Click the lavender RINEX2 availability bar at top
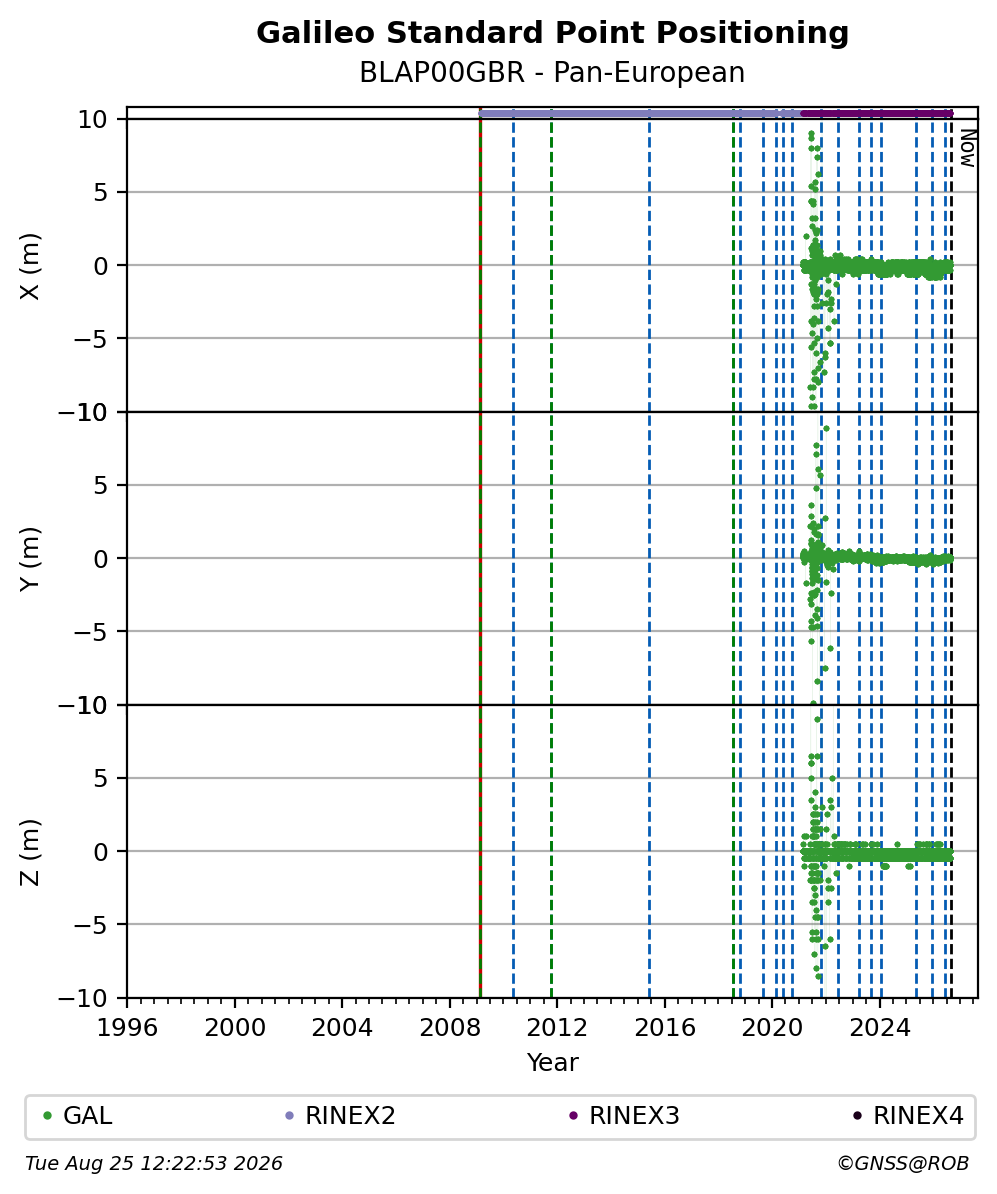The width and height of the screenshot is (997, 1194). tap(640, 113)
